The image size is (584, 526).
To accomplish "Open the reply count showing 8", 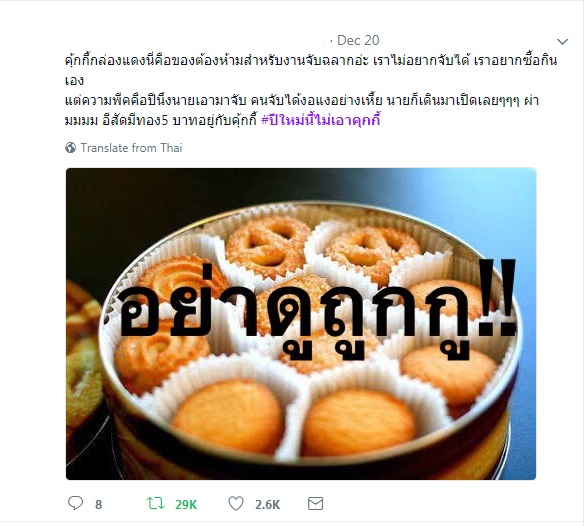I will (98, 504).
